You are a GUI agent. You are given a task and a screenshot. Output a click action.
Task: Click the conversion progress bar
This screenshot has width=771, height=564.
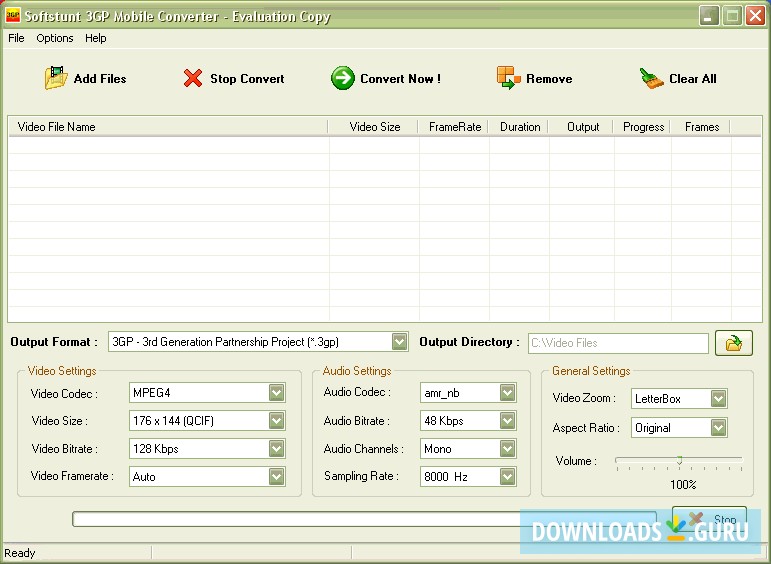364,519
